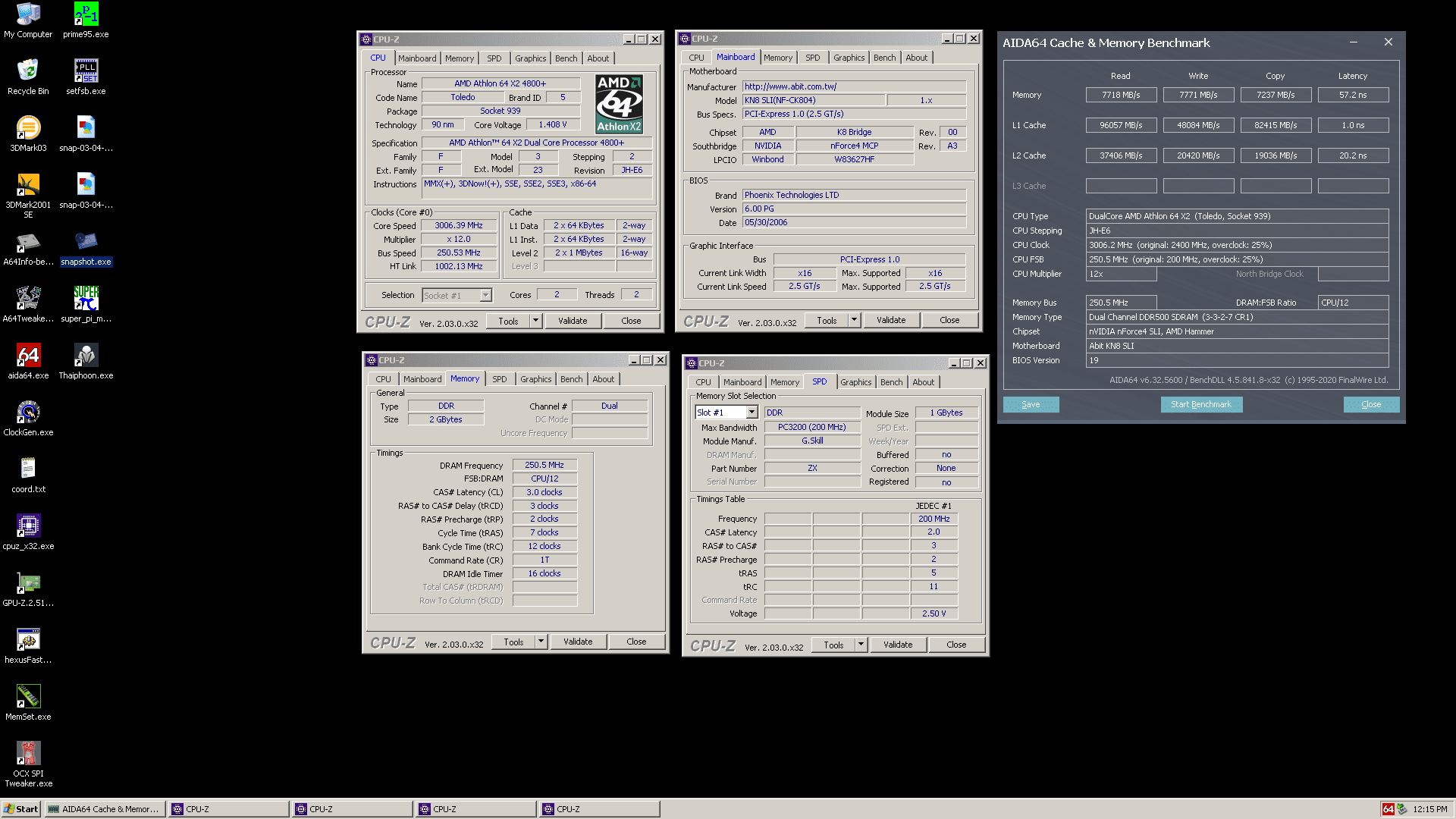Open Thaiphoon.exe desktop icon
The height and width of the screenshot is (819, 1456).
(86, 362)
